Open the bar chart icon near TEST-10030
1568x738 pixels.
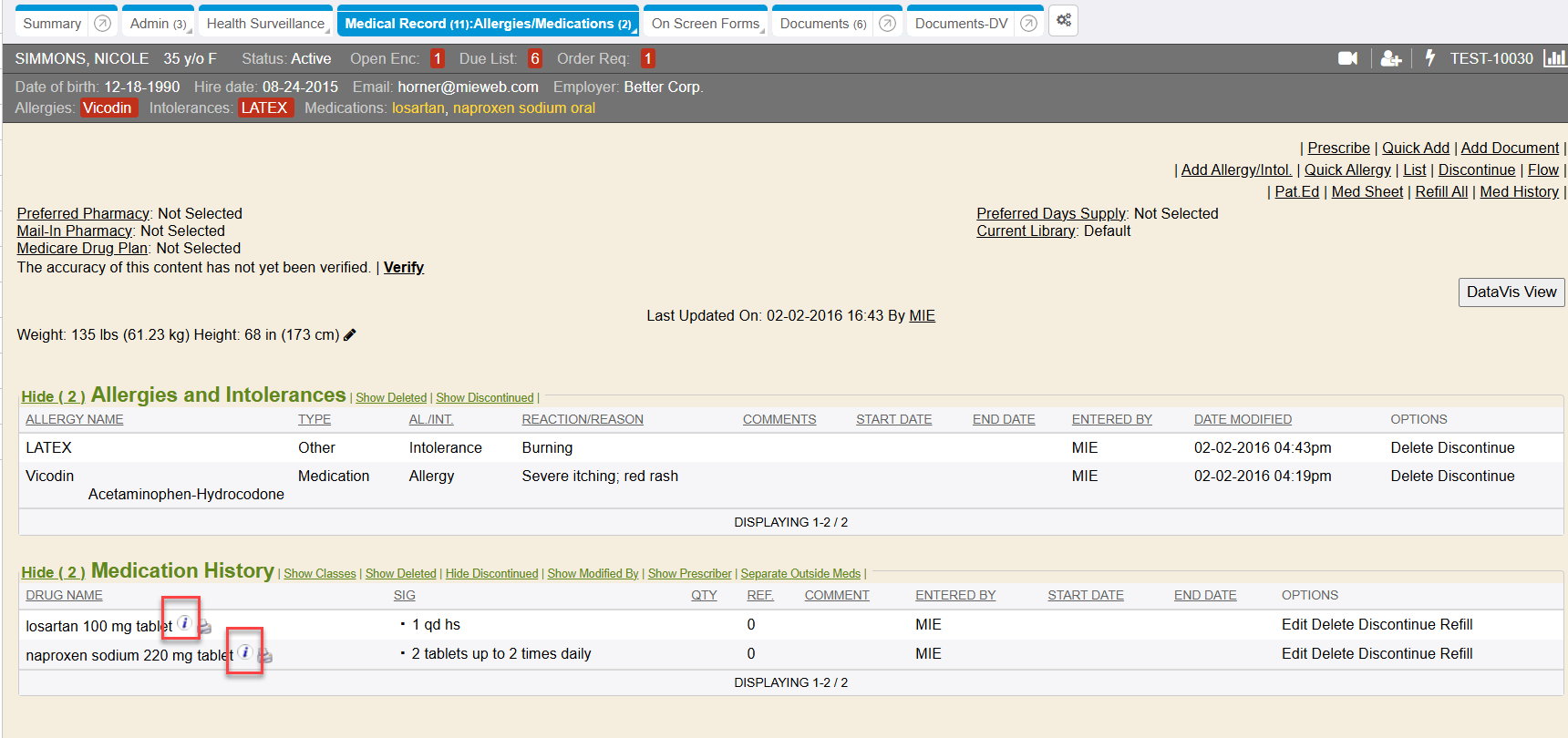1553,58
